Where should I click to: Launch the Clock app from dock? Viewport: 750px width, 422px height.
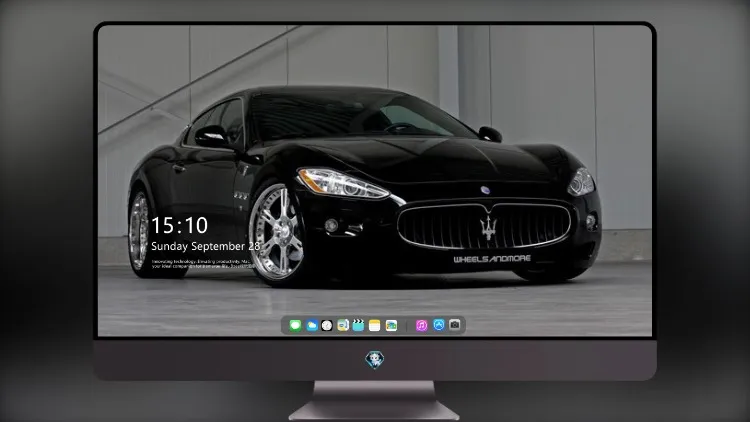pos(327,325)
